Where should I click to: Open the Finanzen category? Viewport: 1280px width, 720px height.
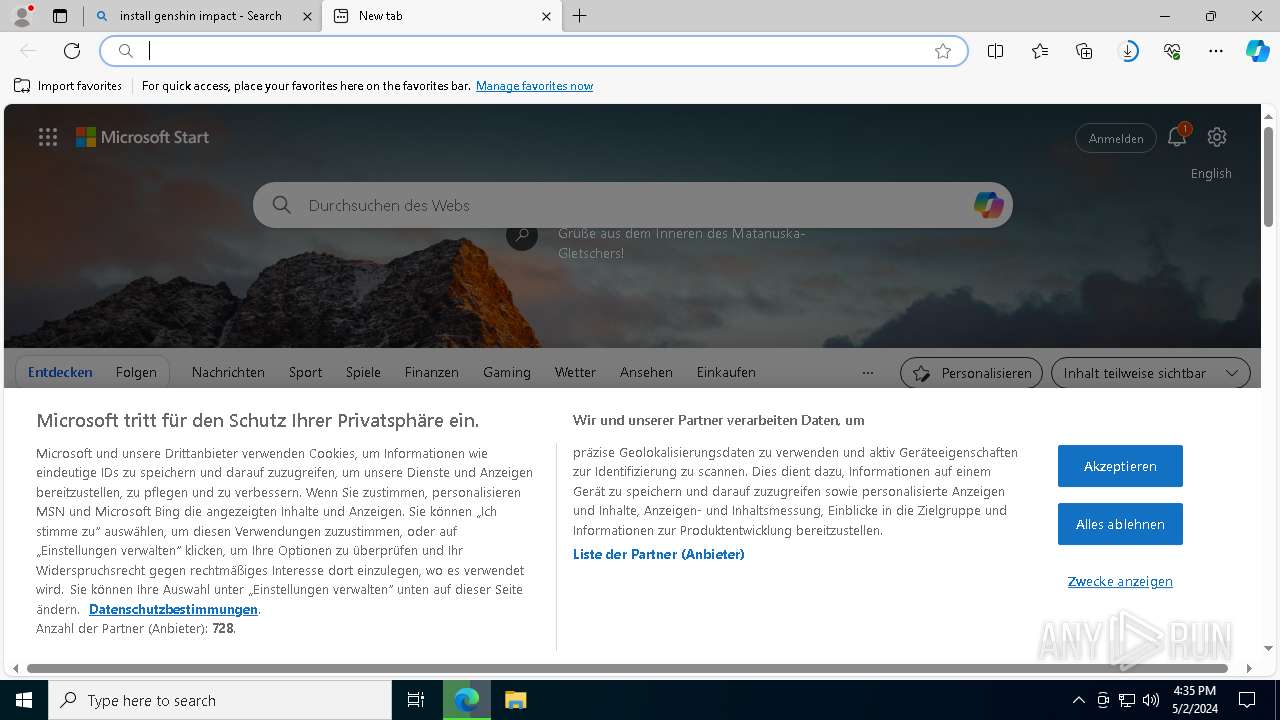point(432,372)
